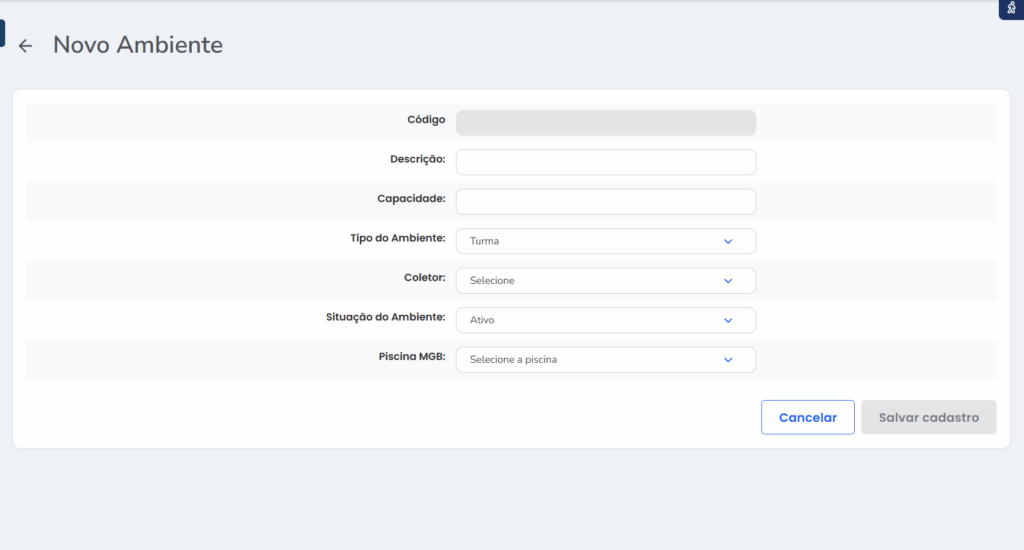
Task: Focus the Descrição text input
Action: pyautogui.click(x=605, y=162)
